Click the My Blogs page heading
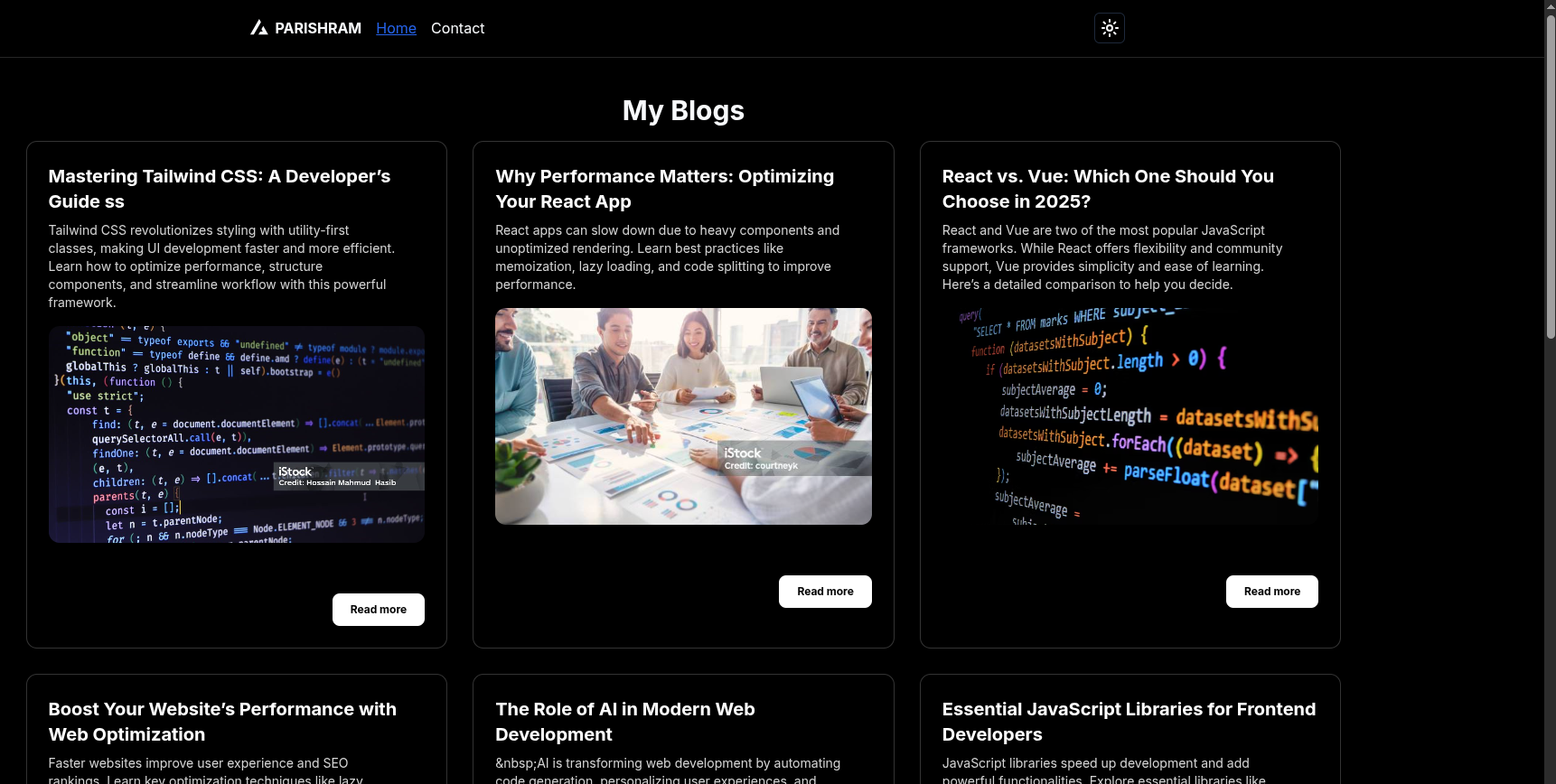The width and height of the screenshot is (1556, 784). click(683, 110)
